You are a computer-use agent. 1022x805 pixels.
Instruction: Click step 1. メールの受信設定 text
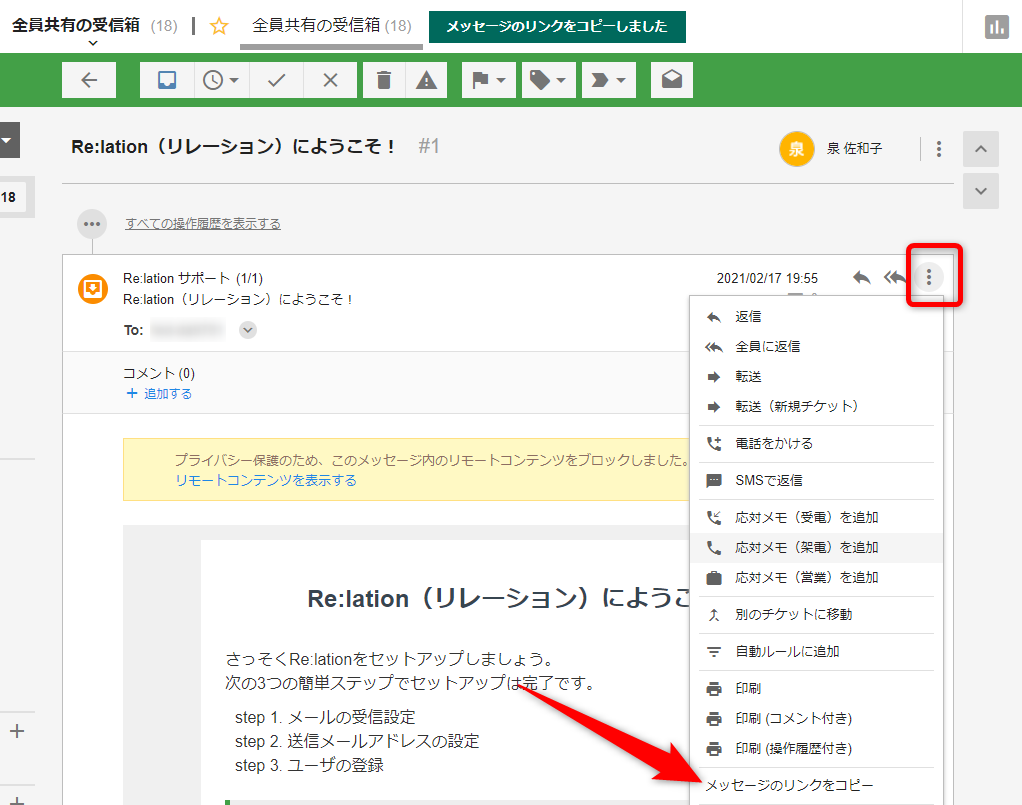325,718
